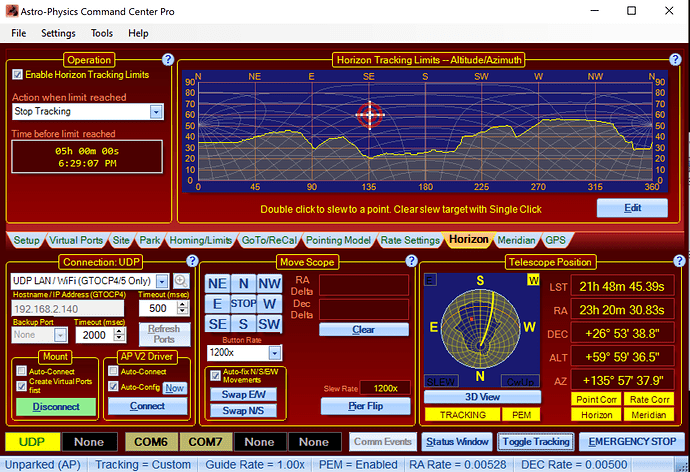Viewport: 690px width, 472px height.
Task: Stop scope movement with the STOP button
Action: (243, 304)
